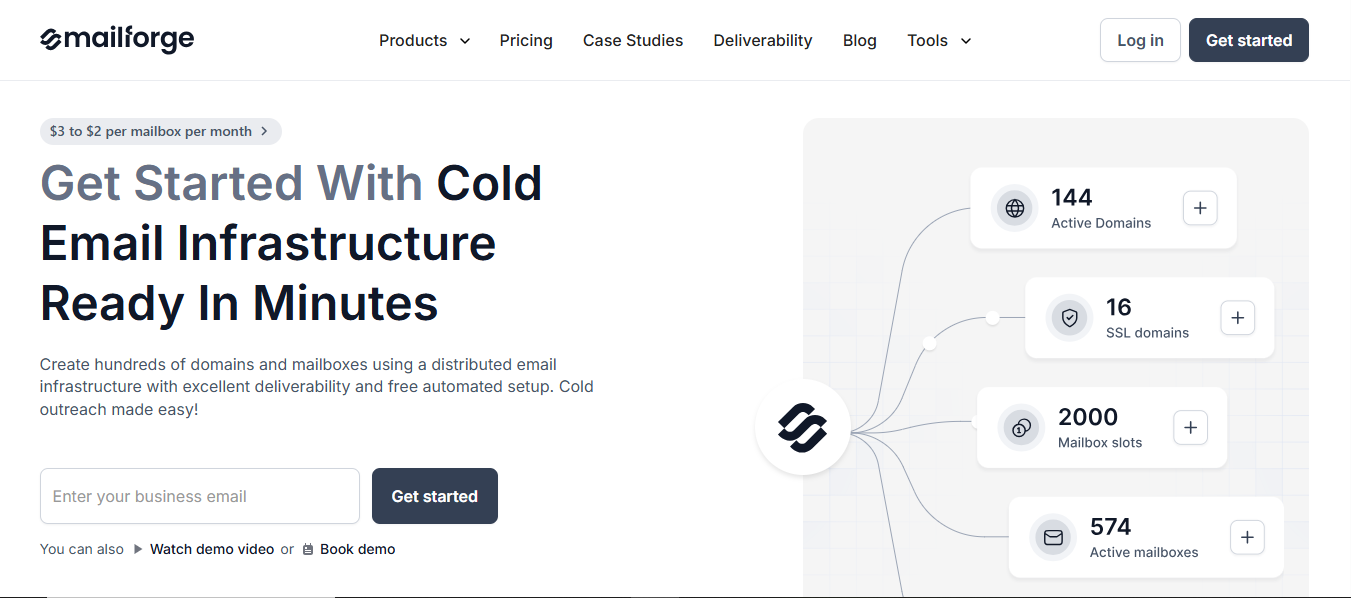The image size is (1351, 598).
Task: Click the calendar icon next to Book demo
Action: pyautogui.click(x=309, y=549)
